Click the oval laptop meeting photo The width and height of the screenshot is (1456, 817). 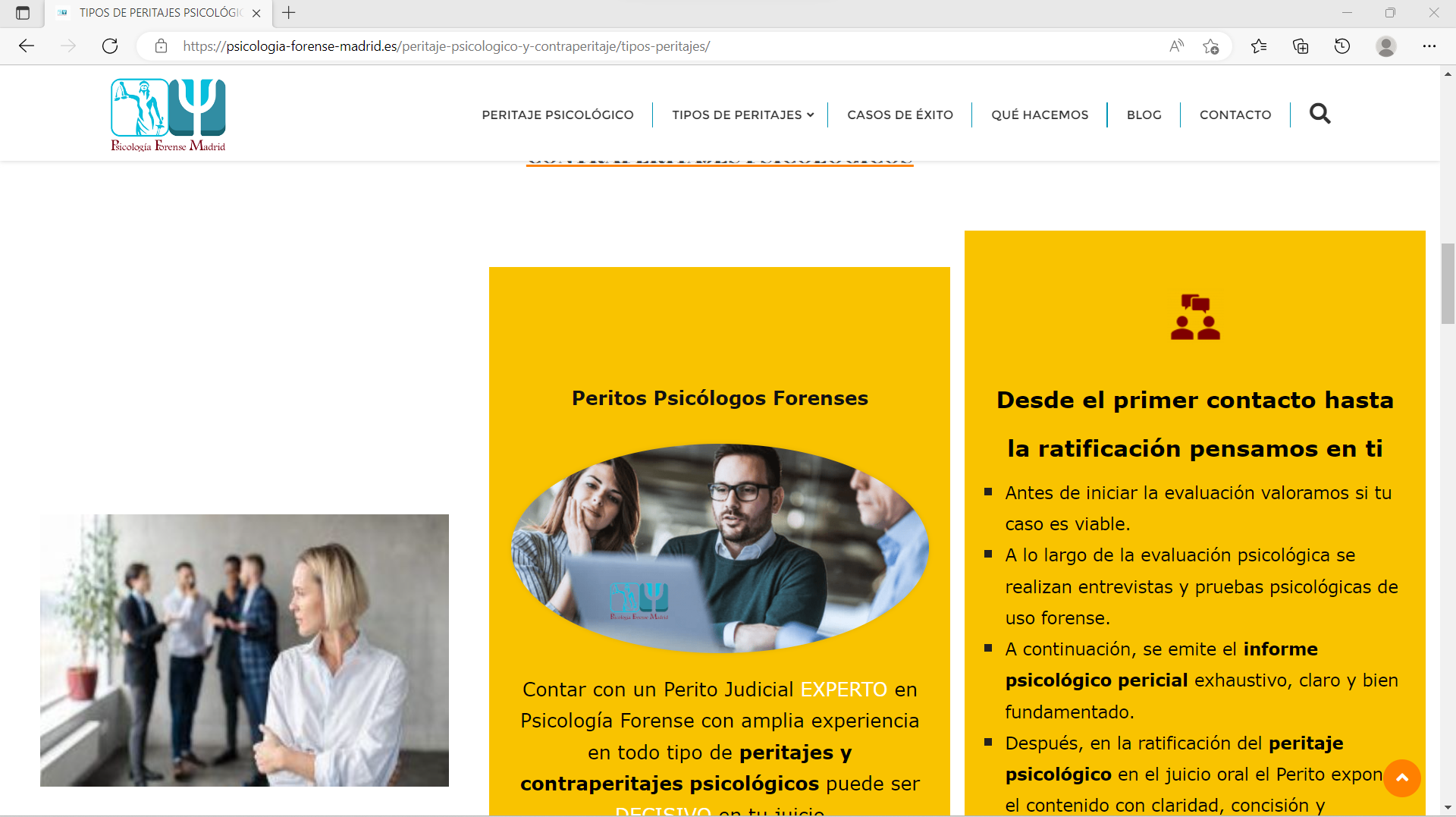[720, 548]
